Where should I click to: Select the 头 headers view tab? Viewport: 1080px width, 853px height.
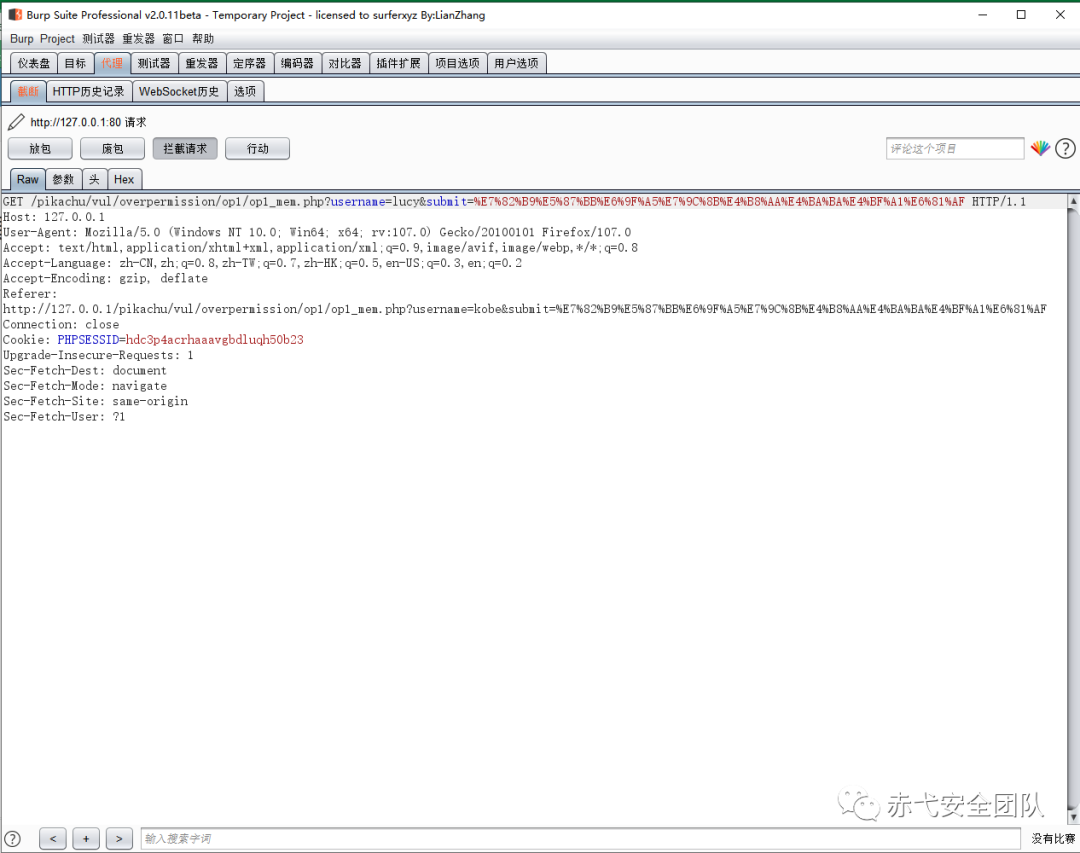(x=94, y=179)
